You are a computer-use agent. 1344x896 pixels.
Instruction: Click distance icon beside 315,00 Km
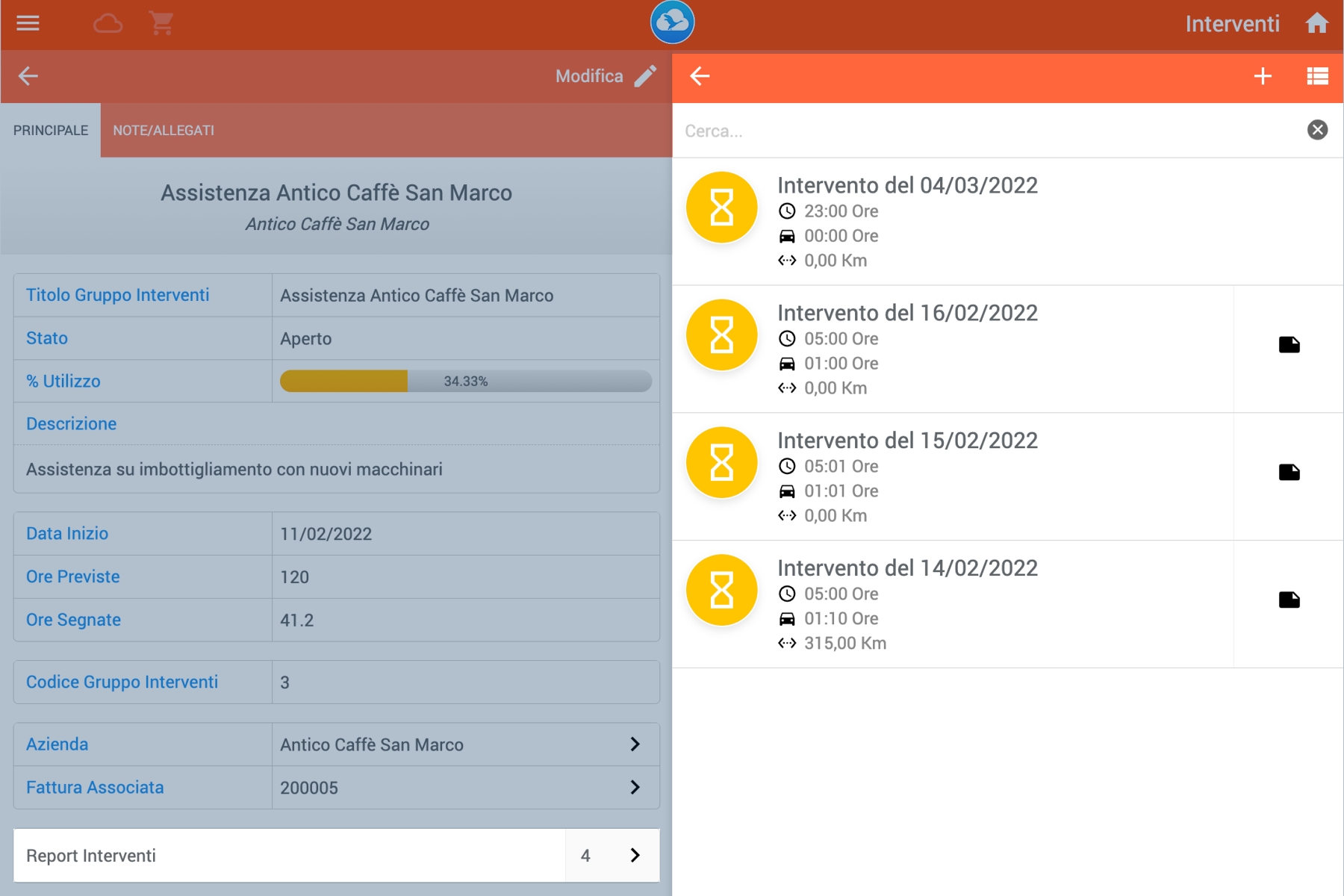(x=787, y=643)
